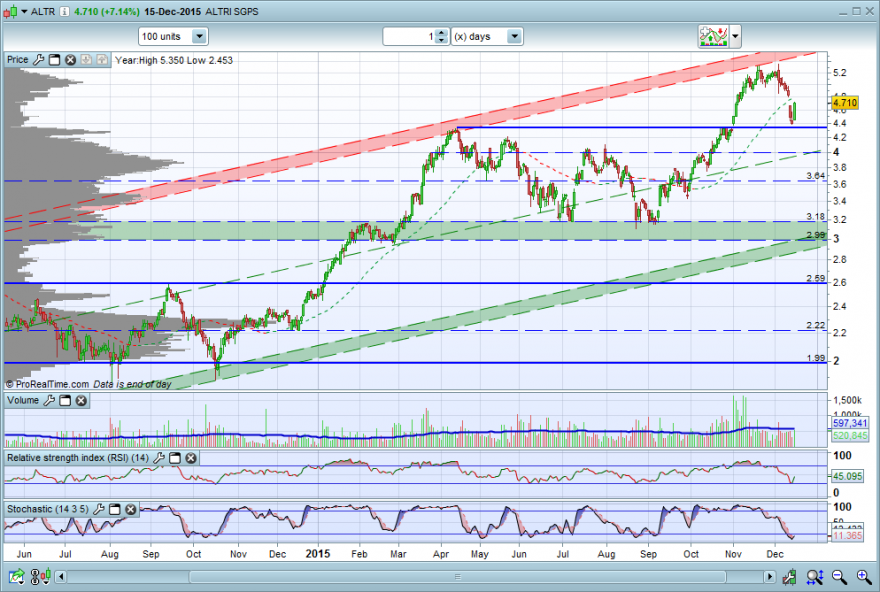Increase the timeframe number stepper
Screen dimensions: 880x592
coord(442,33)
